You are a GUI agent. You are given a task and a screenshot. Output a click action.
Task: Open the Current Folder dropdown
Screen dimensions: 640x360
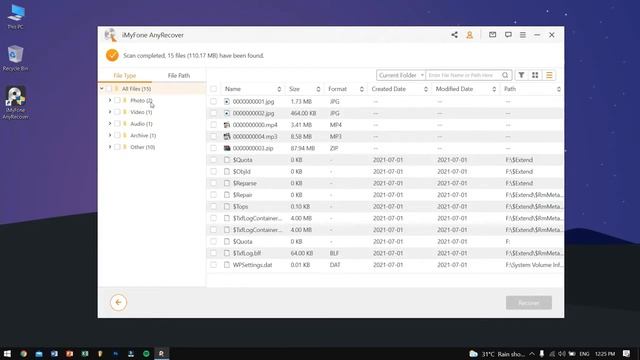pyautogui.click(x=401, y=75)
